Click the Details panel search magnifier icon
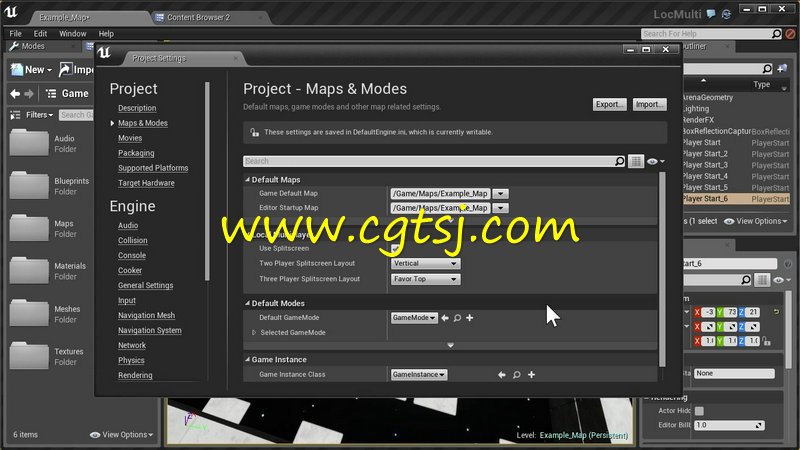This screenshot has height=450, width=800. [745, 280]
